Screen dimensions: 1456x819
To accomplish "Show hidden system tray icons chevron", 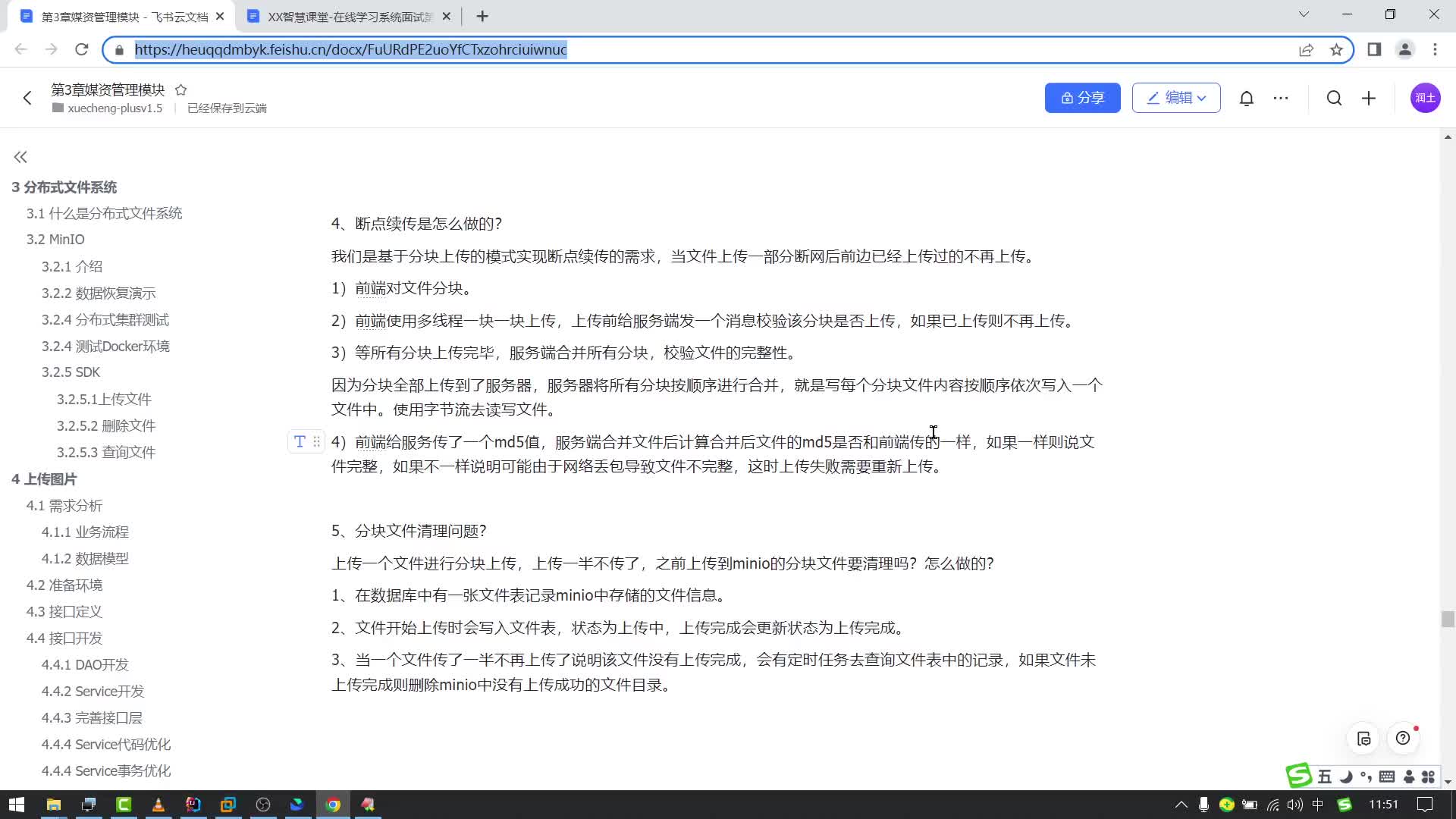I will pyautogui.click(x=1181, y=805).
